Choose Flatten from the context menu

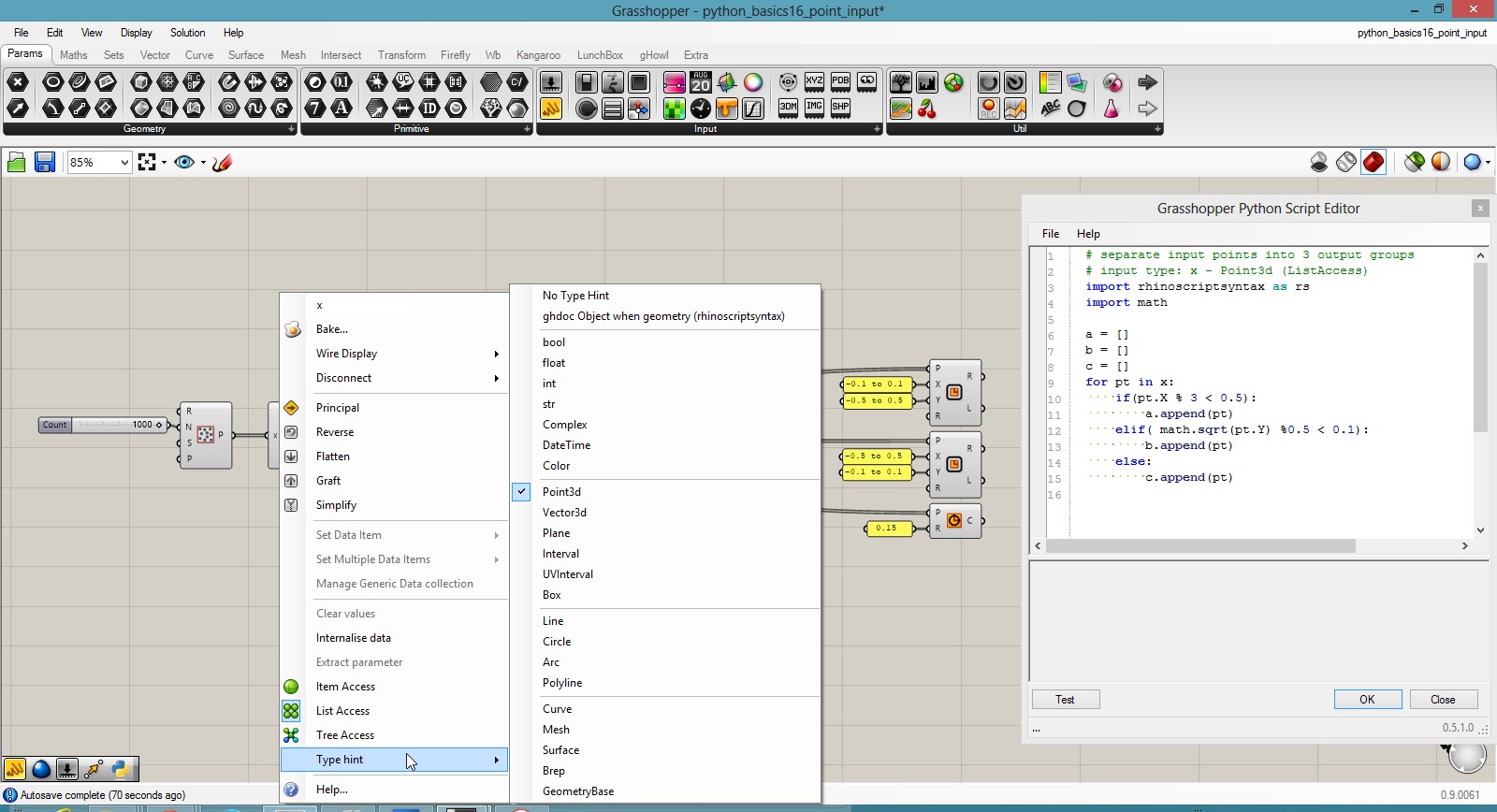point(332,457)
